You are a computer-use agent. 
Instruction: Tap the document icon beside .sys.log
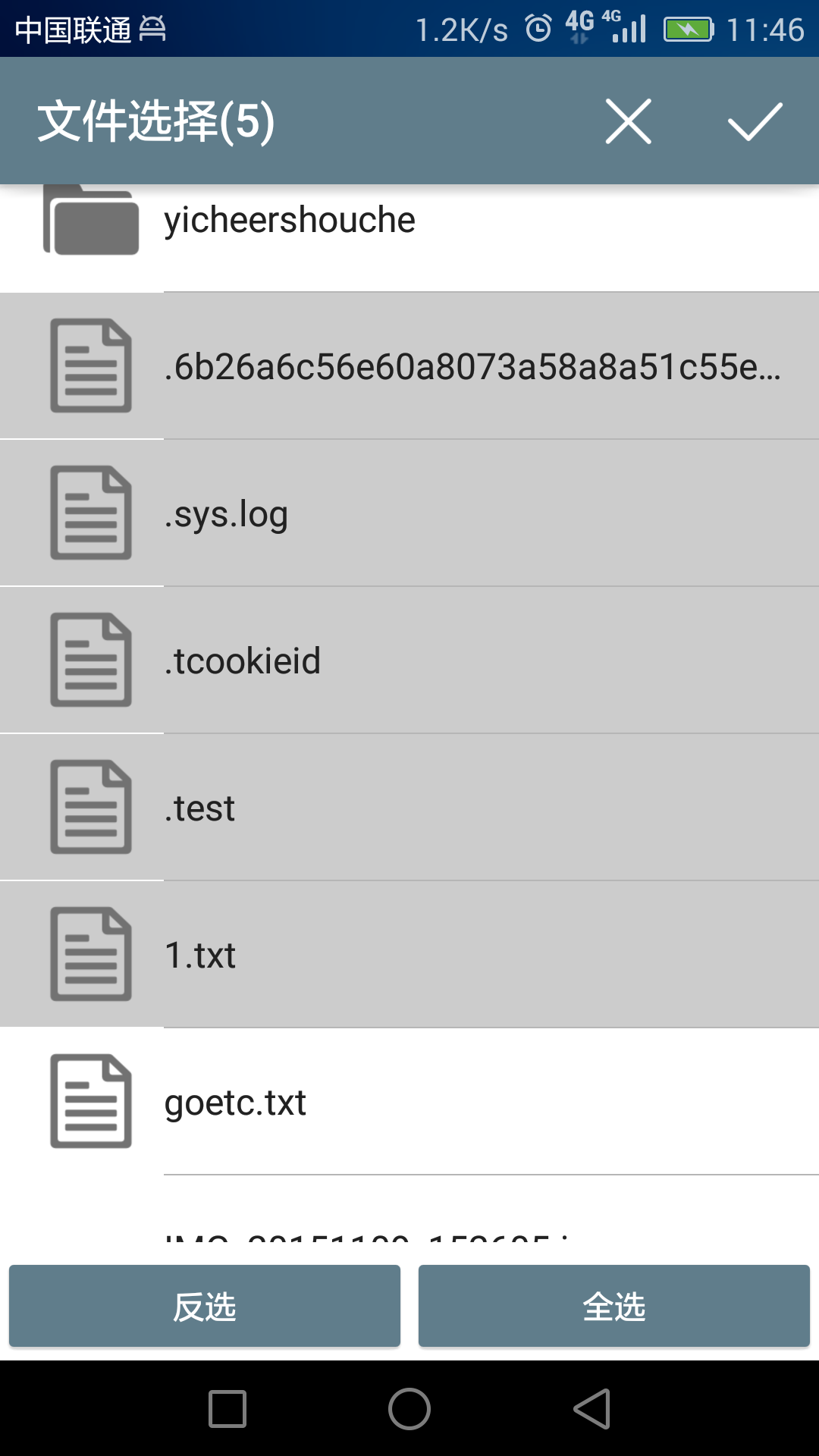pos(91,513)
